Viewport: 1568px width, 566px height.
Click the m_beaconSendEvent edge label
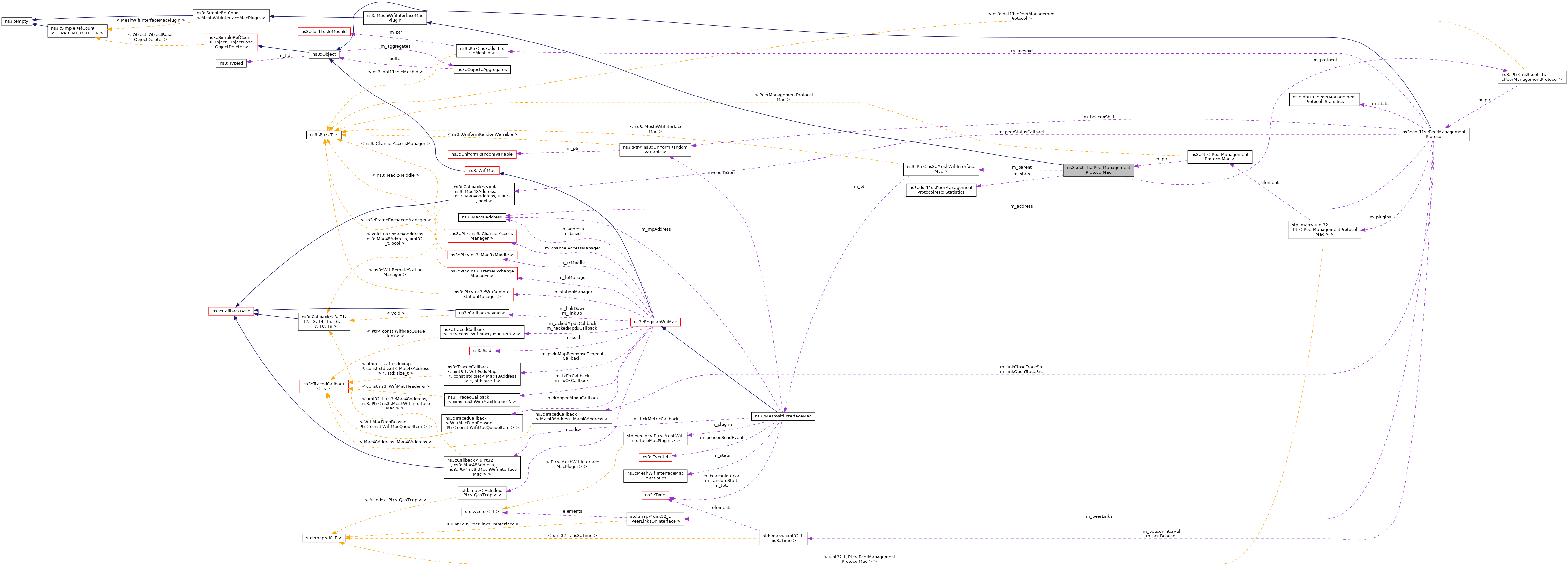(721, 438)
